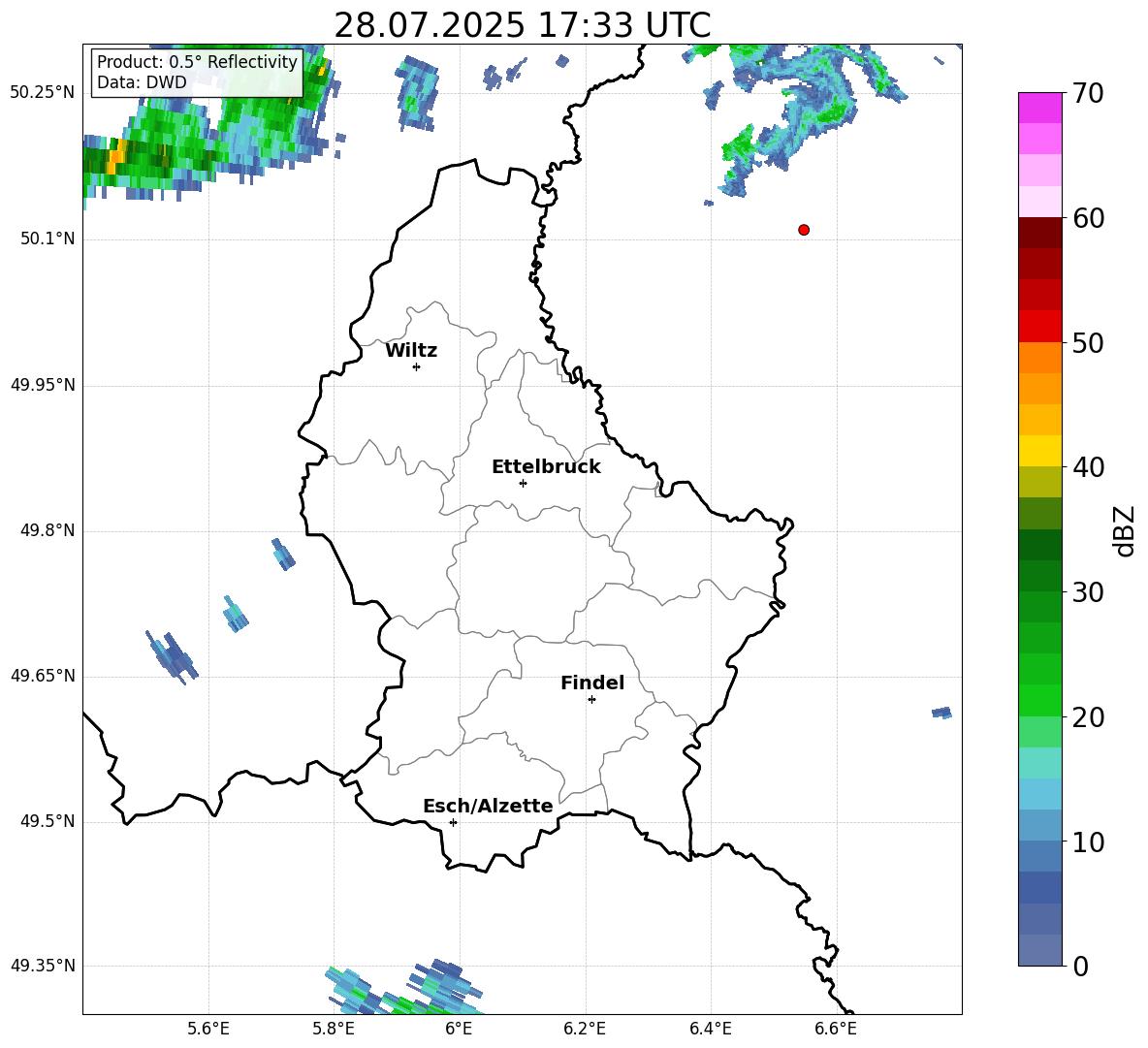The image size is (1148, 1048).
Task: Select the Findel city label
Action: 592,683
